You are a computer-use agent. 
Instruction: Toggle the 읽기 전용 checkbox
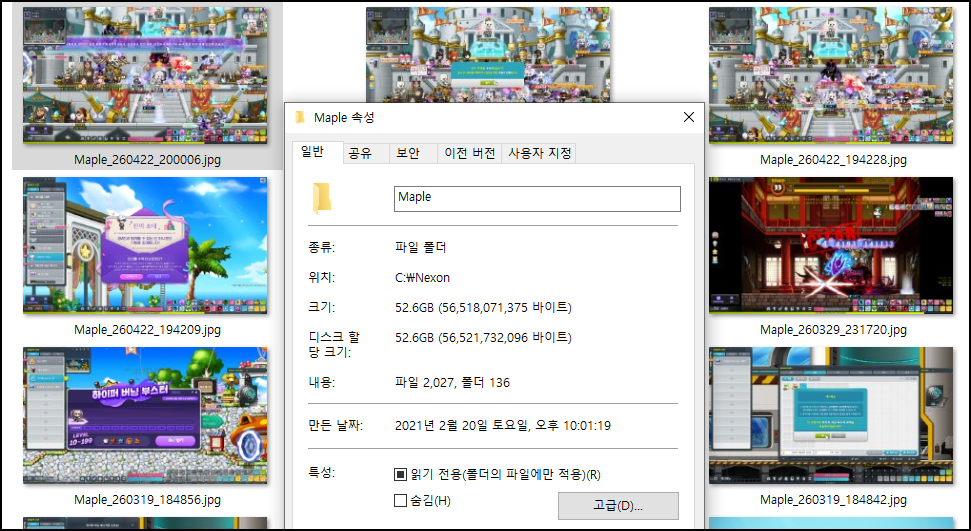point(401,475)
